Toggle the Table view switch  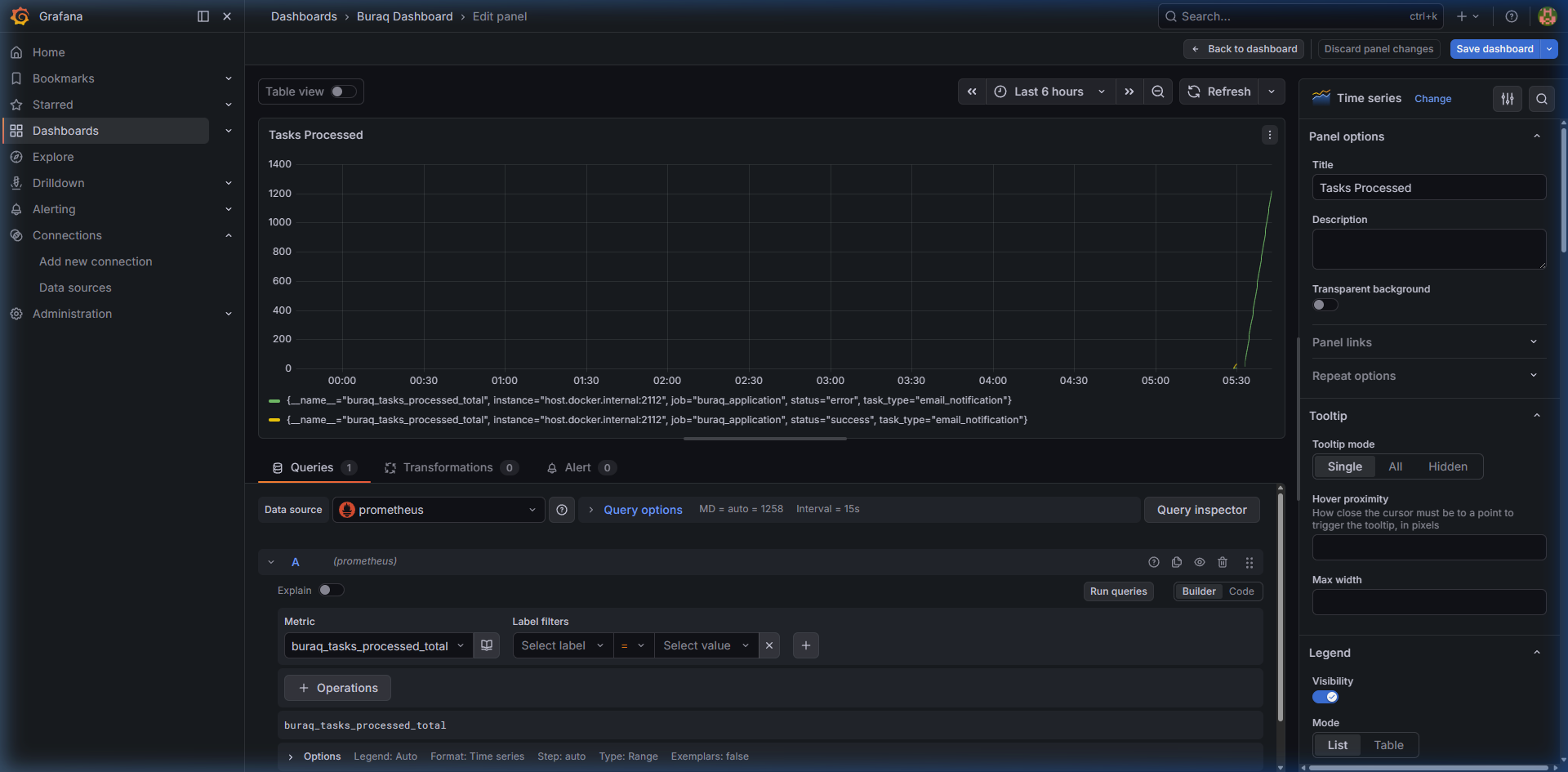click(x=344, y=91)
